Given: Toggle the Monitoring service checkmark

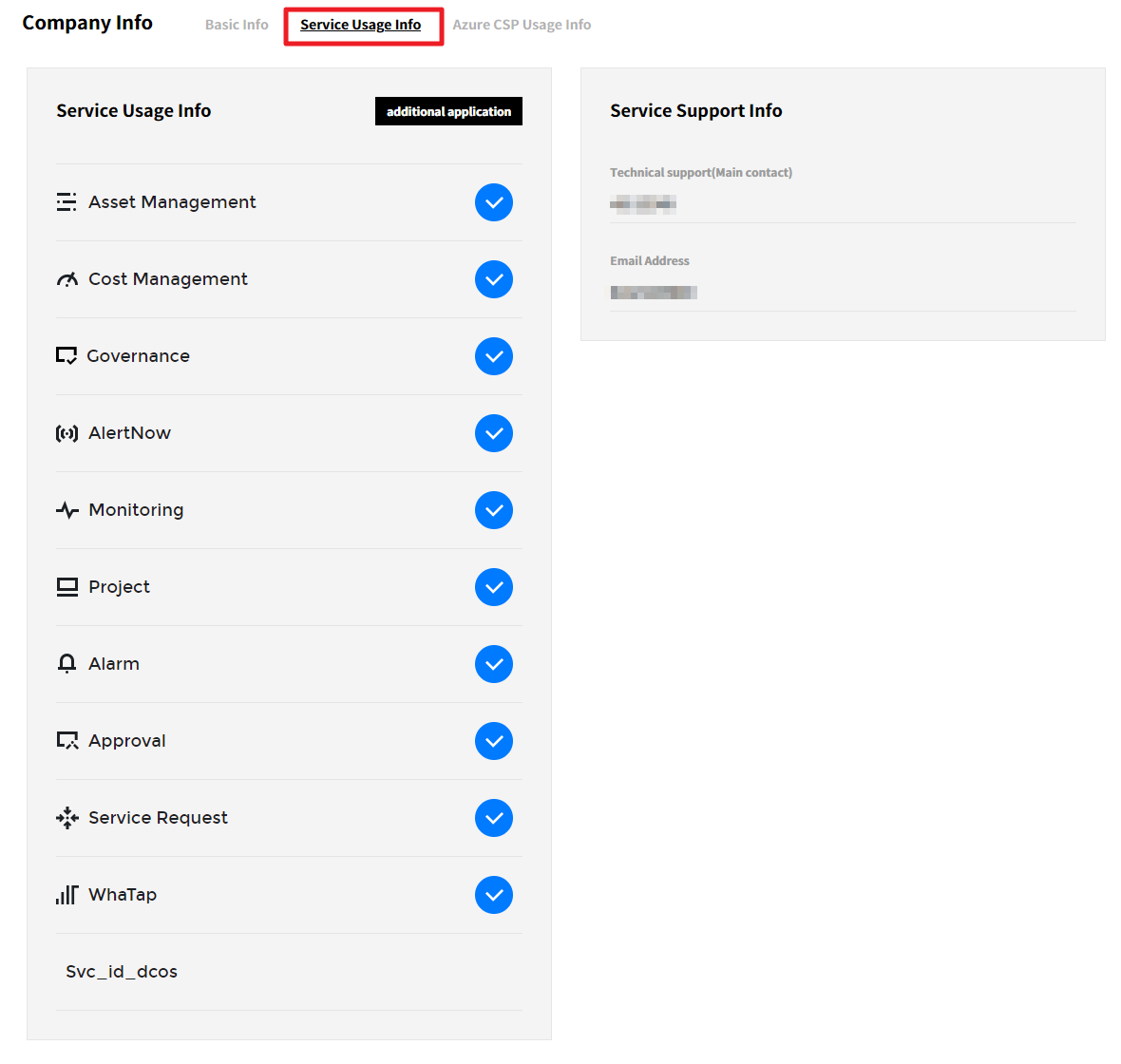Looking at the screenshot, I should coord(494,510).
